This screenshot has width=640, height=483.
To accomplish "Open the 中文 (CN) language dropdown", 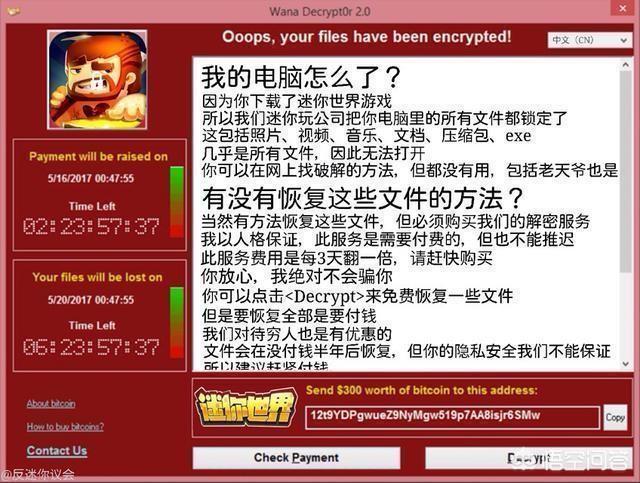I will (590, 40).
